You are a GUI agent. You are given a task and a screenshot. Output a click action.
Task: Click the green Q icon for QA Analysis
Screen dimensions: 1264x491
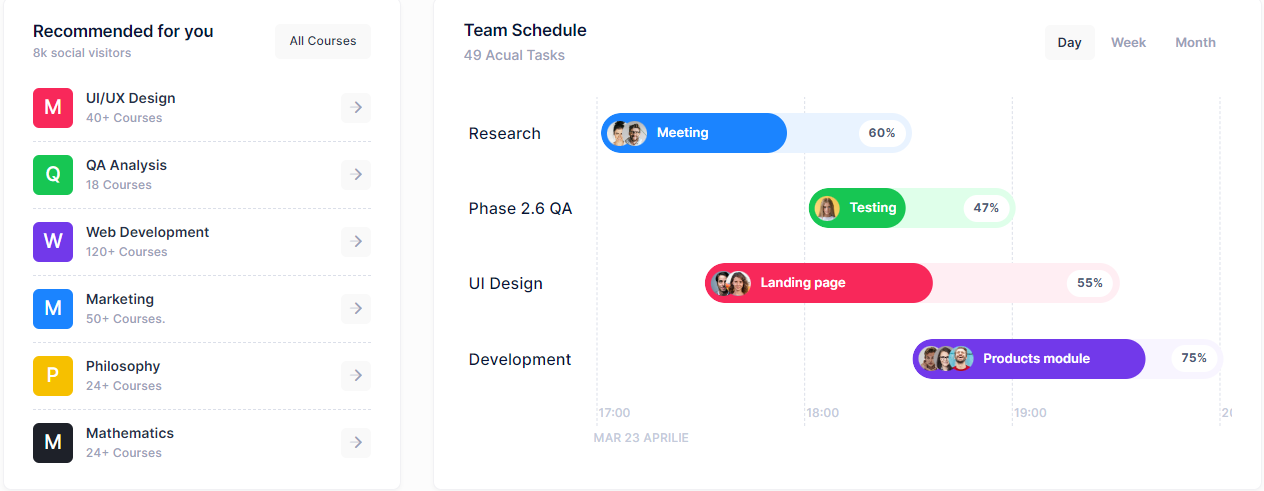point(53,175)
